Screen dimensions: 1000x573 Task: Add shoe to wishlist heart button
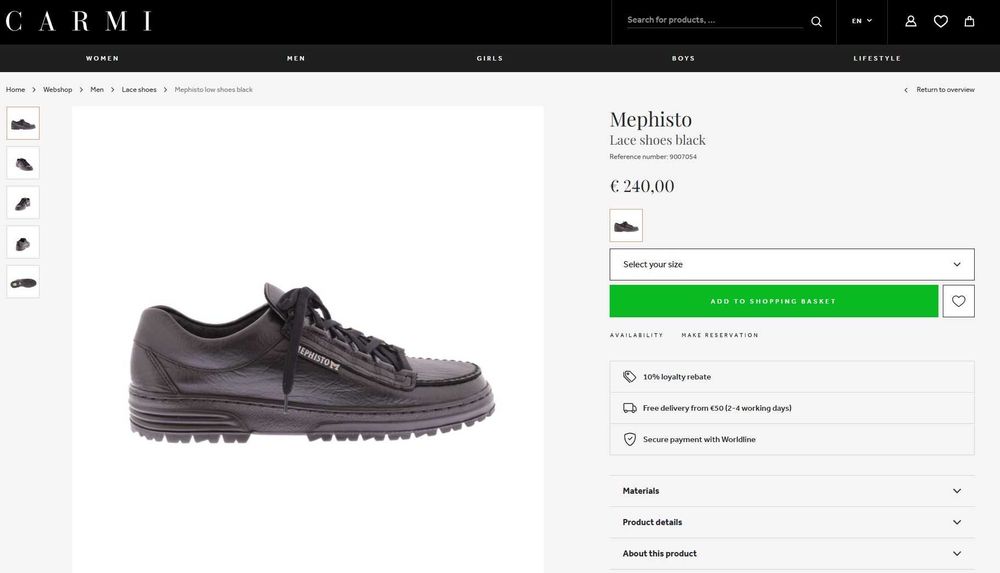(958, 301)
